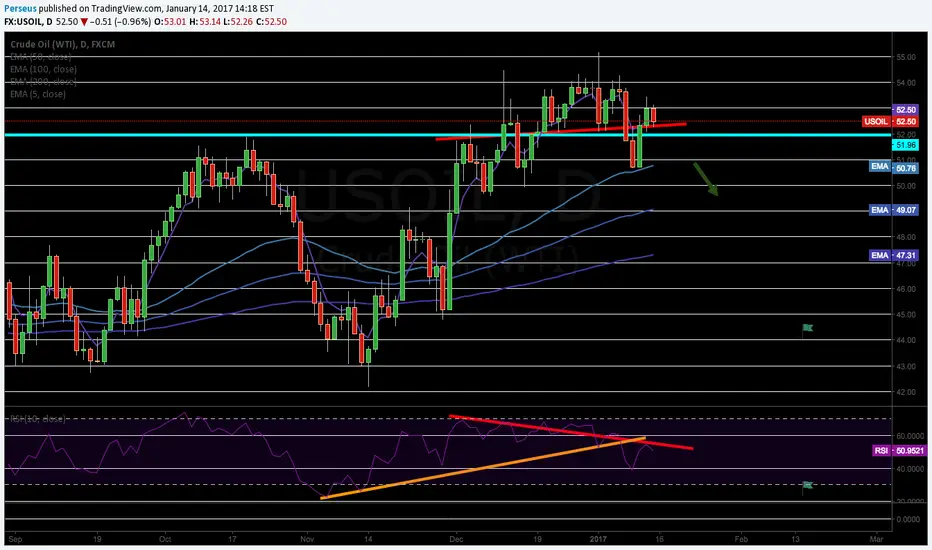
Task: Select the EMA (50, close) indicator legend
Action: [x=40, y=56]
